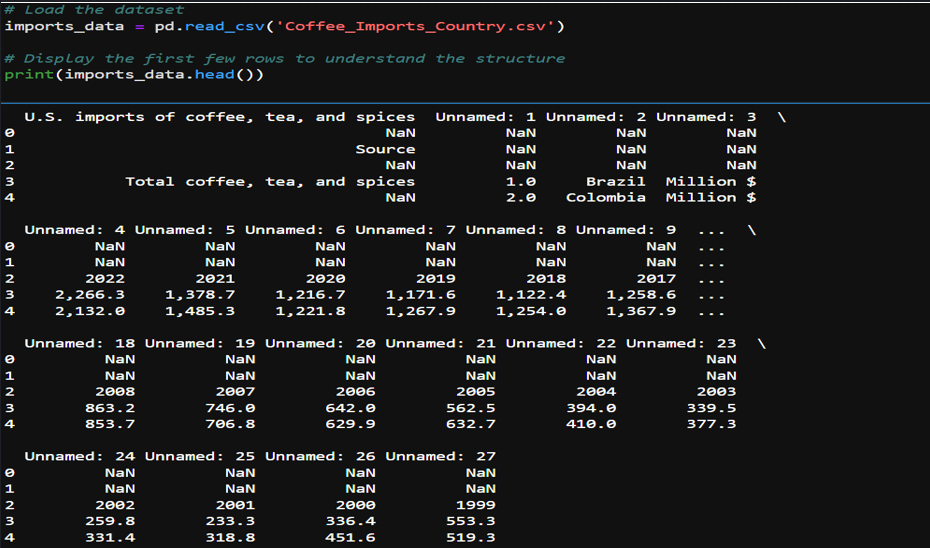Click the 'Unnamed: 3' column header
The height and width of the screenshot is (548, 930).
tap(706, 117)
